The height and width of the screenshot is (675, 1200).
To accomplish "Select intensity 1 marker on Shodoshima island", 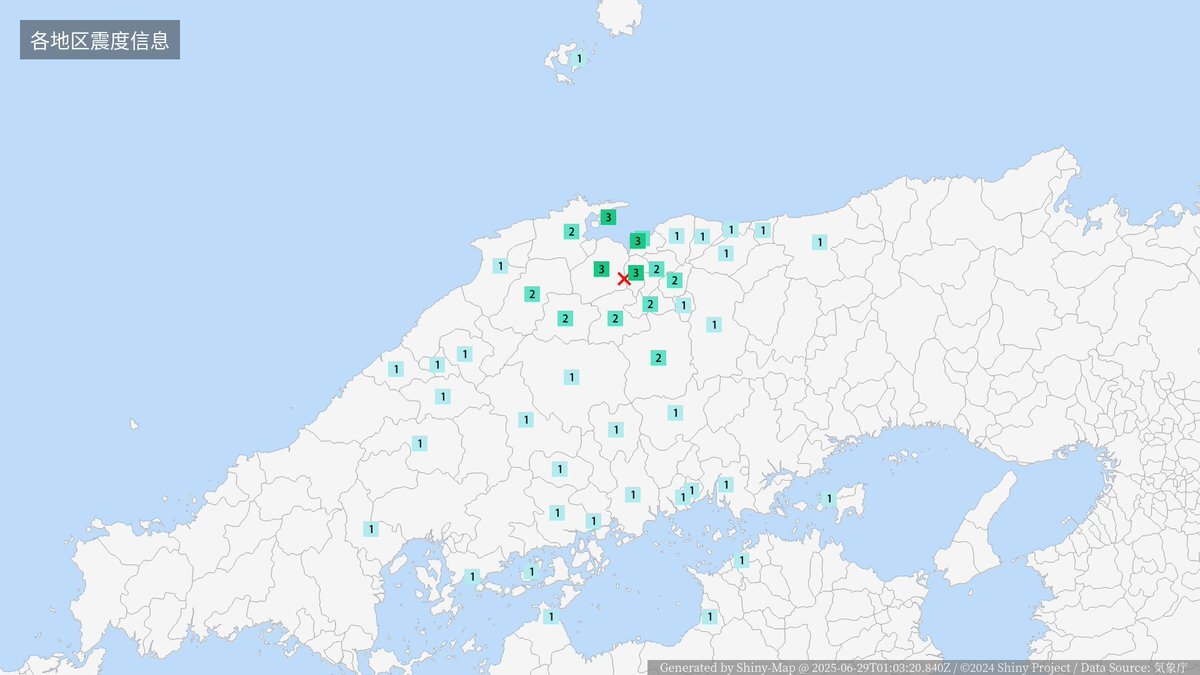I will pos(828,498).
